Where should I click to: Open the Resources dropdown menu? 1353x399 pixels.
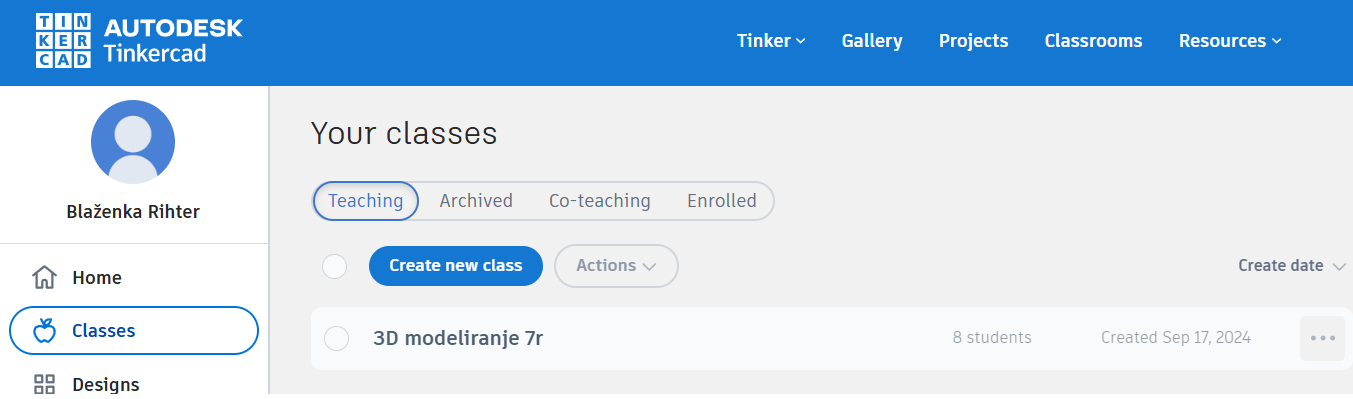click(1230, 41)
